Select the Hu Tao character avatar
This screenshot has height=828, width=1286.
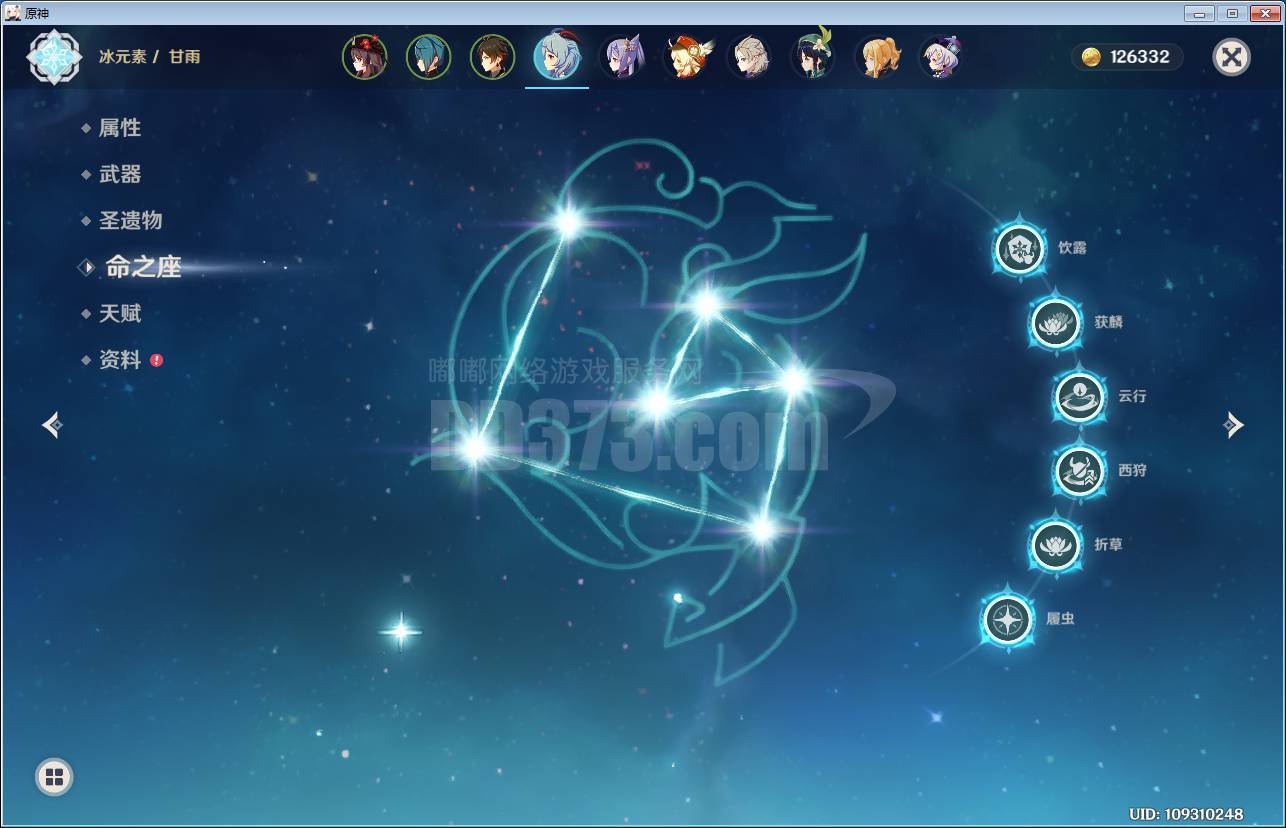[364, 57]
